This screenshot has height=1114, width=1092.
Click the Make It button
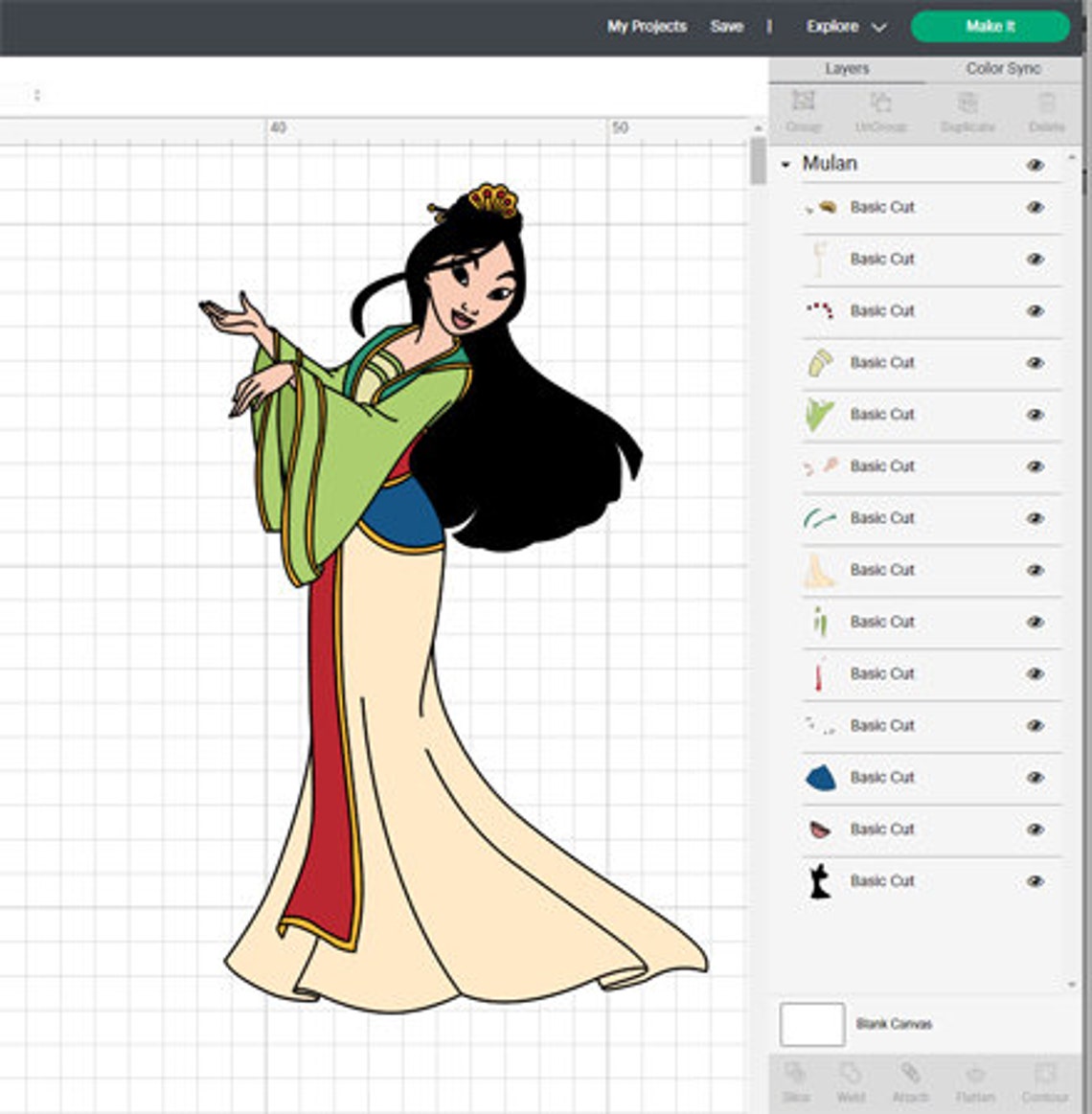(x=992, y=27)
